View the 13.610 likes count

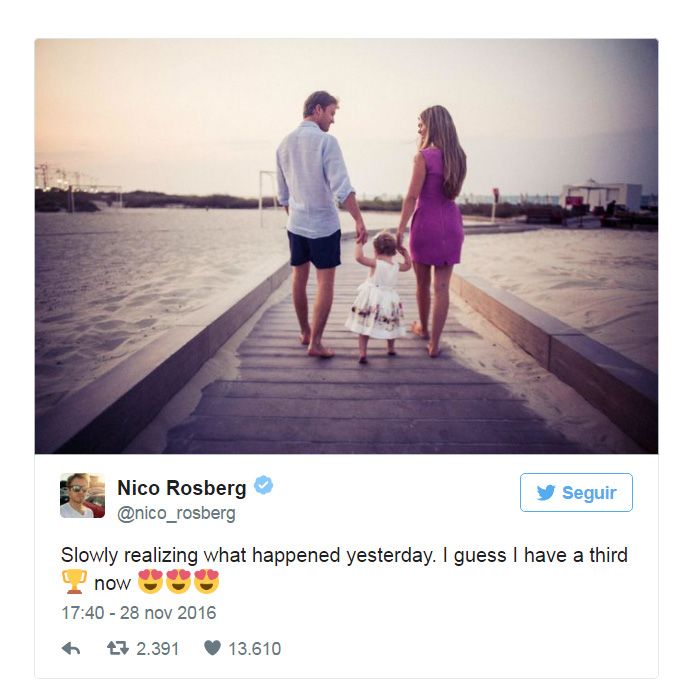point(254,648)
